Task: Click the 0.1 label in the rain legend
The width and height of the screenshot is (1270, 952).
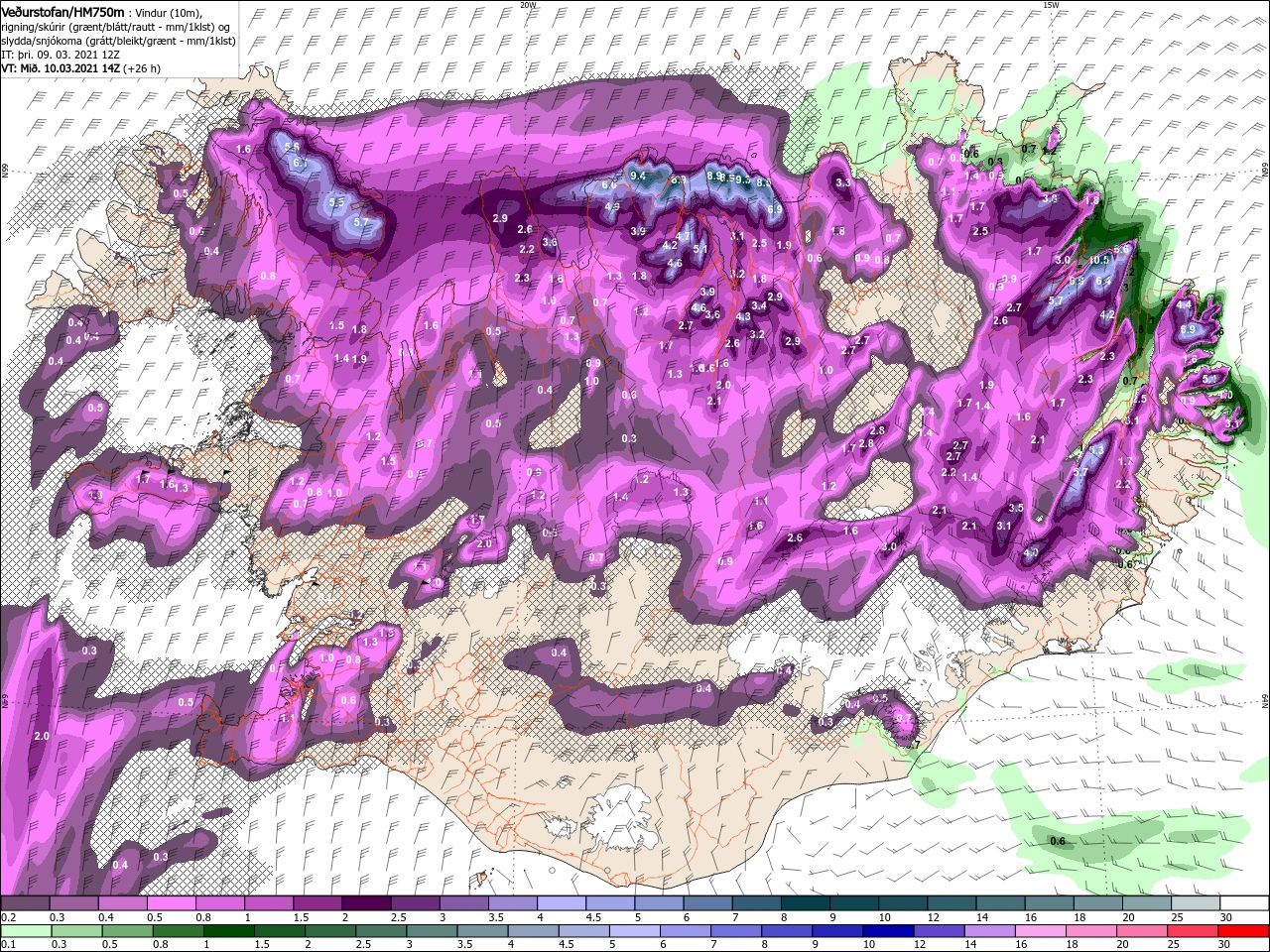Action: click(x=7, y=944)
